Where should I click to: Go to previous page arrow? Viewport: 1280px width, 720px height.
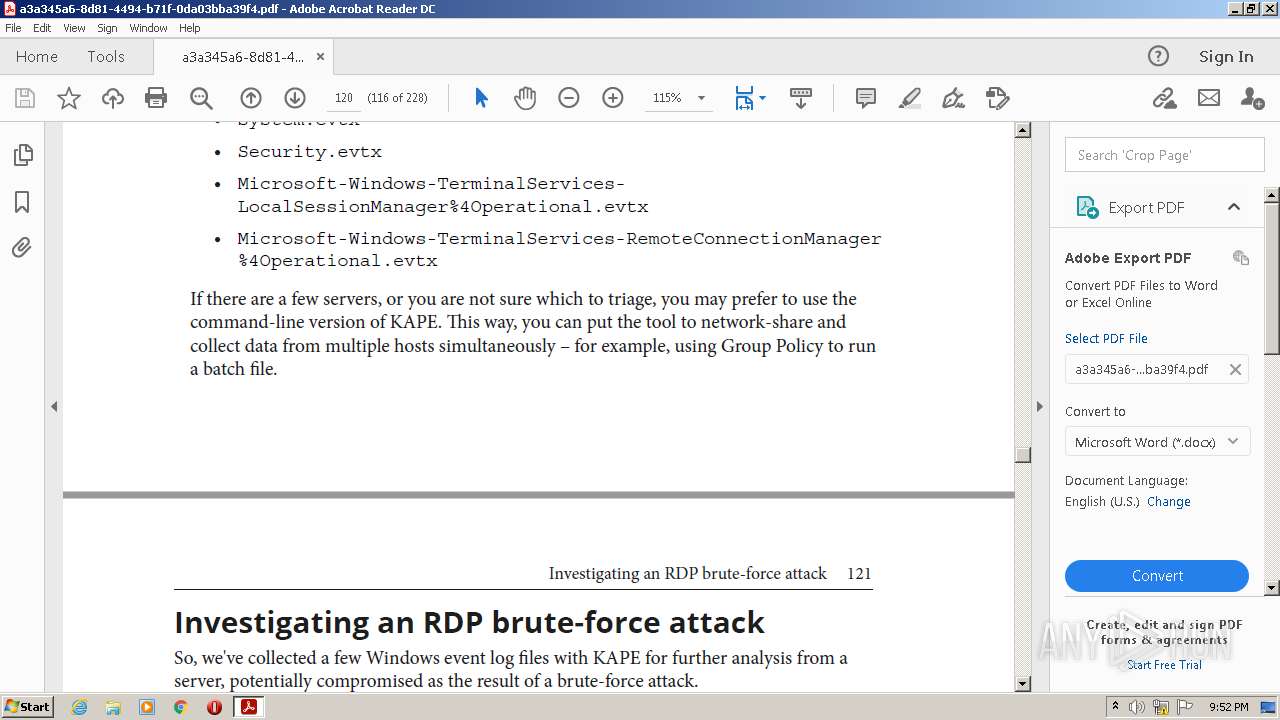[251, 98]
